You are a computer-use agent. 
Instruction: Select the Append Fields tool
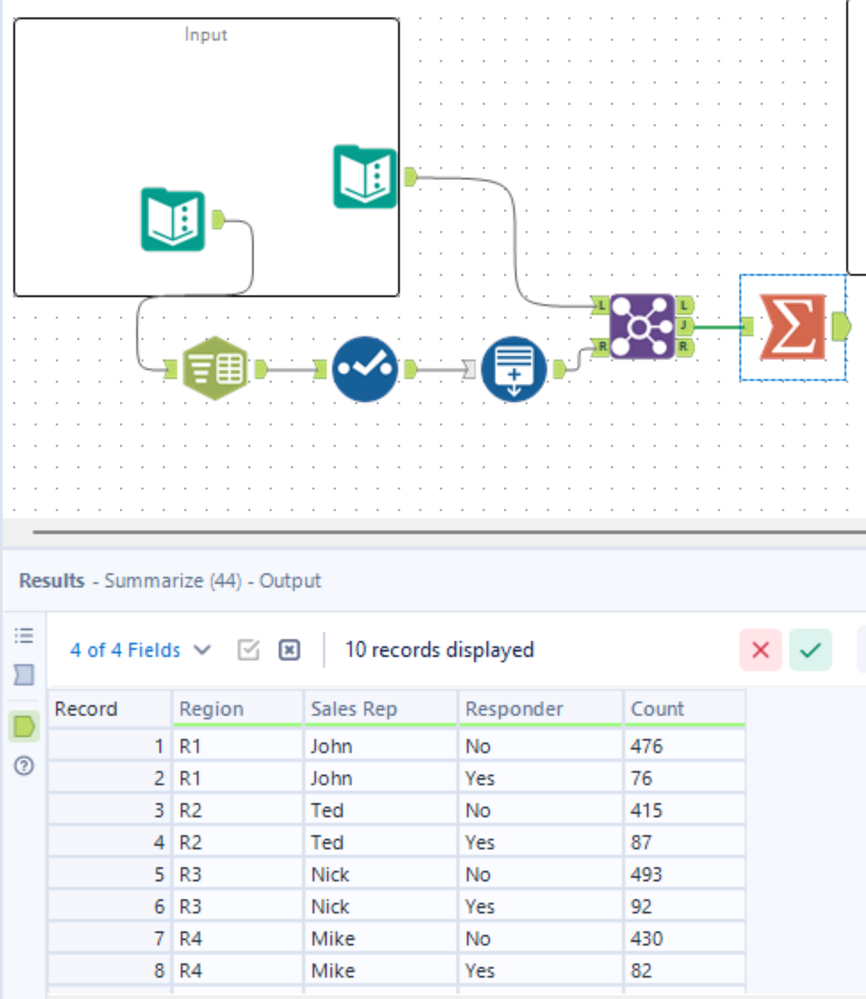coord(514,369)
